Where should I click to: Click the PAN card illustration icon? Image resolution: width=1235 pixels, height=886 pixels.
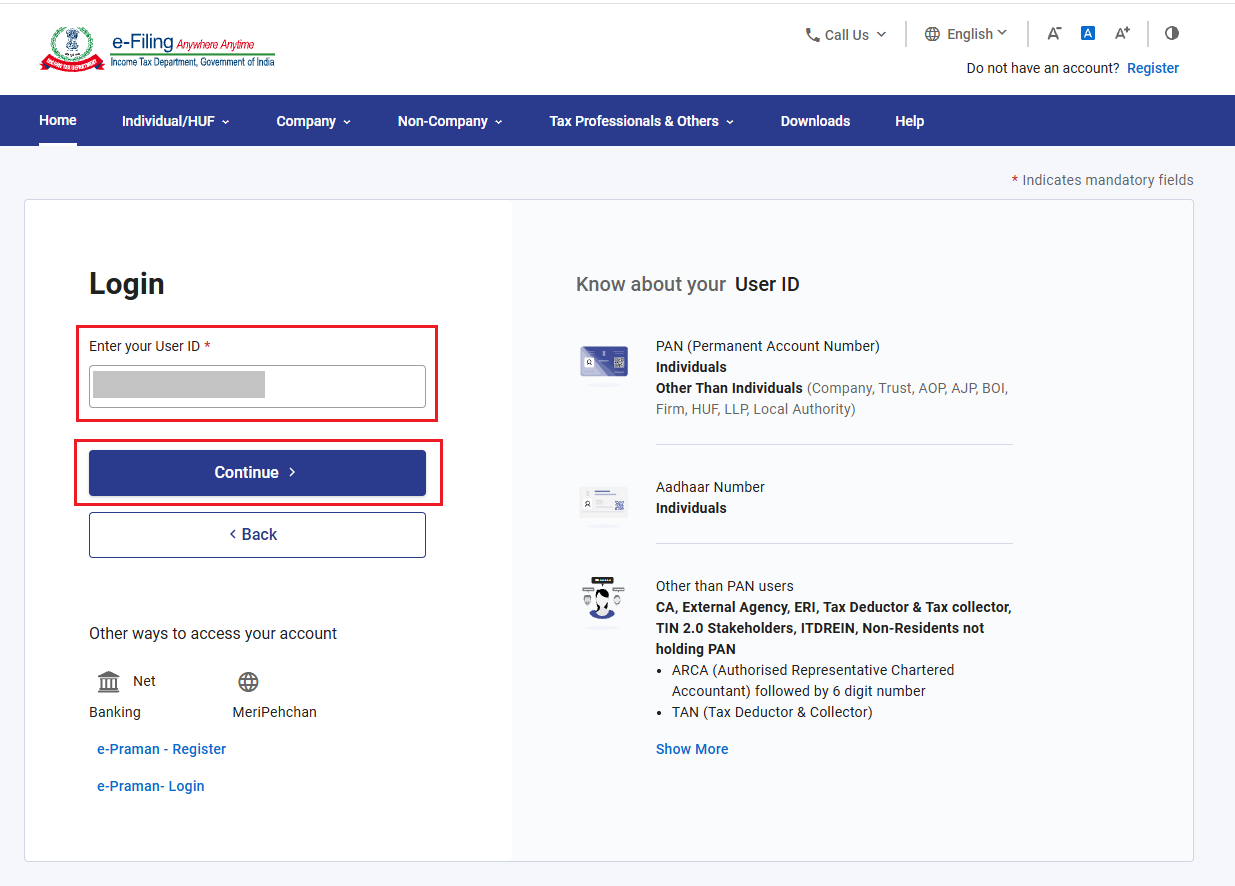click(604, 364)
